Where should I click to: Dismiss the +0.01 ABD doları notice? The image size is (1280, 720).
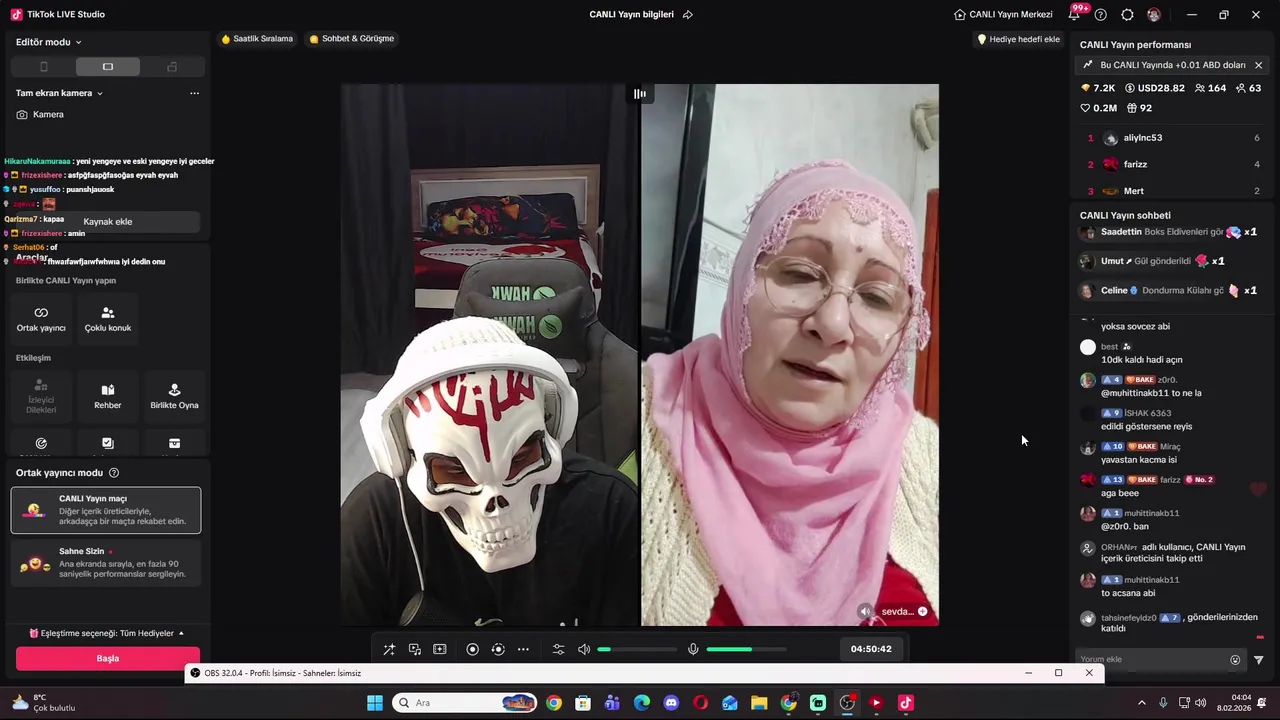pos(1258,65)
